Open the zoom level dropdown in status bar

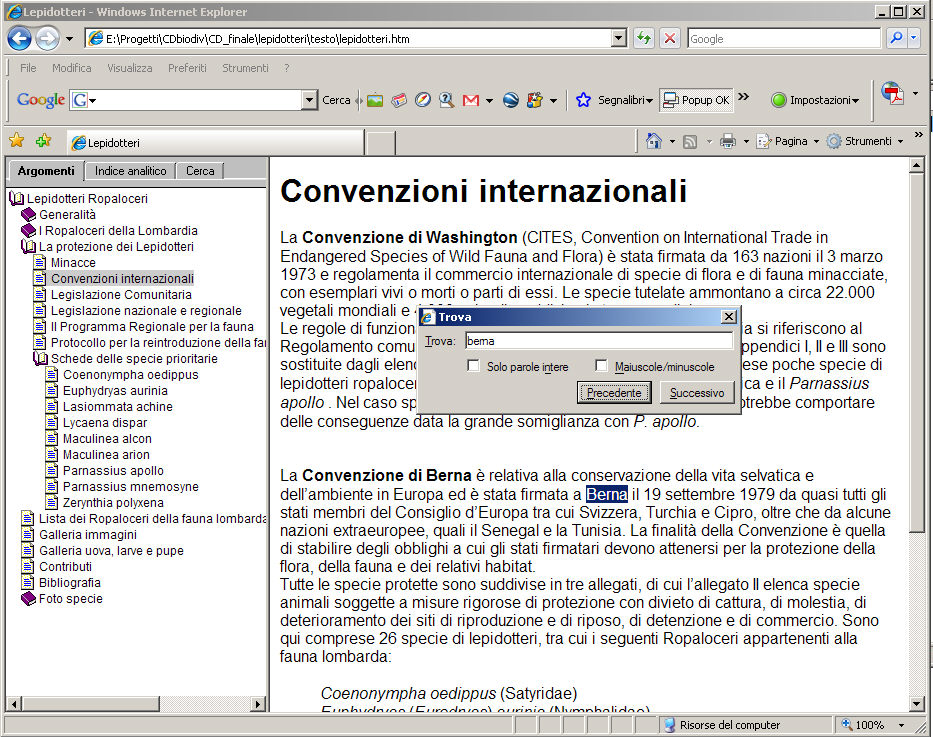click(x=901, y=725)
